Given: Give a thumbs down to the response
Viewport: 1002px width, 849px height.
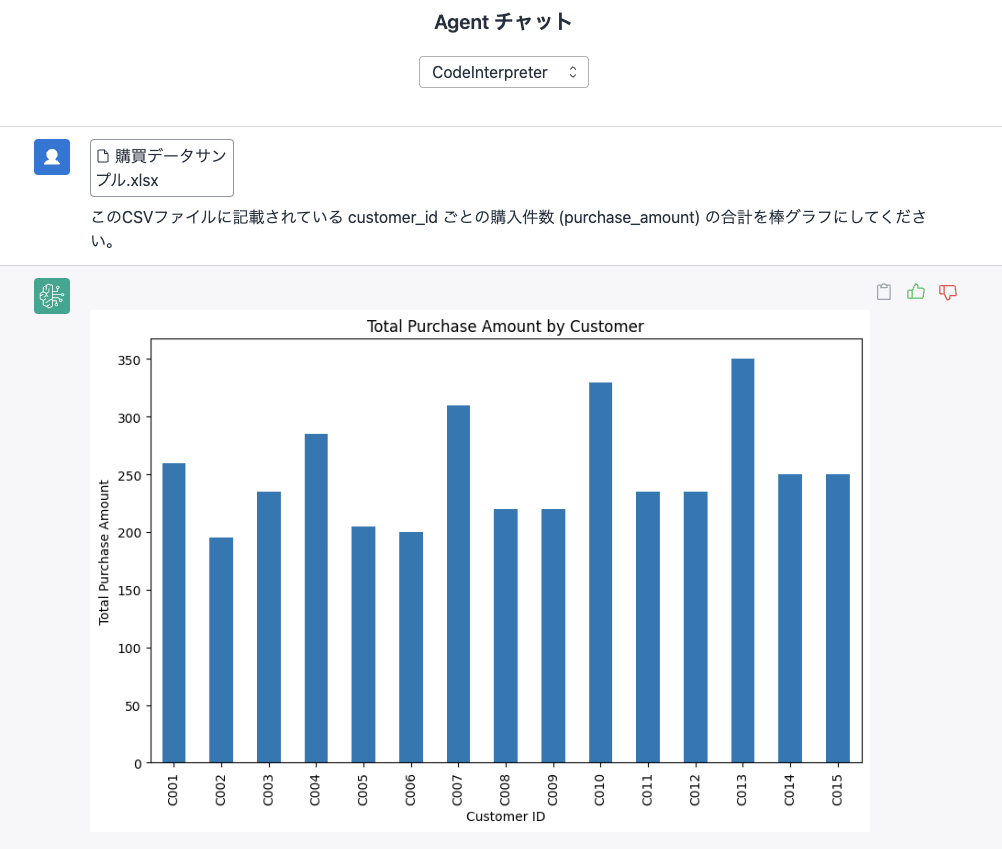Looking at the screenshot, I should (948, 292).
